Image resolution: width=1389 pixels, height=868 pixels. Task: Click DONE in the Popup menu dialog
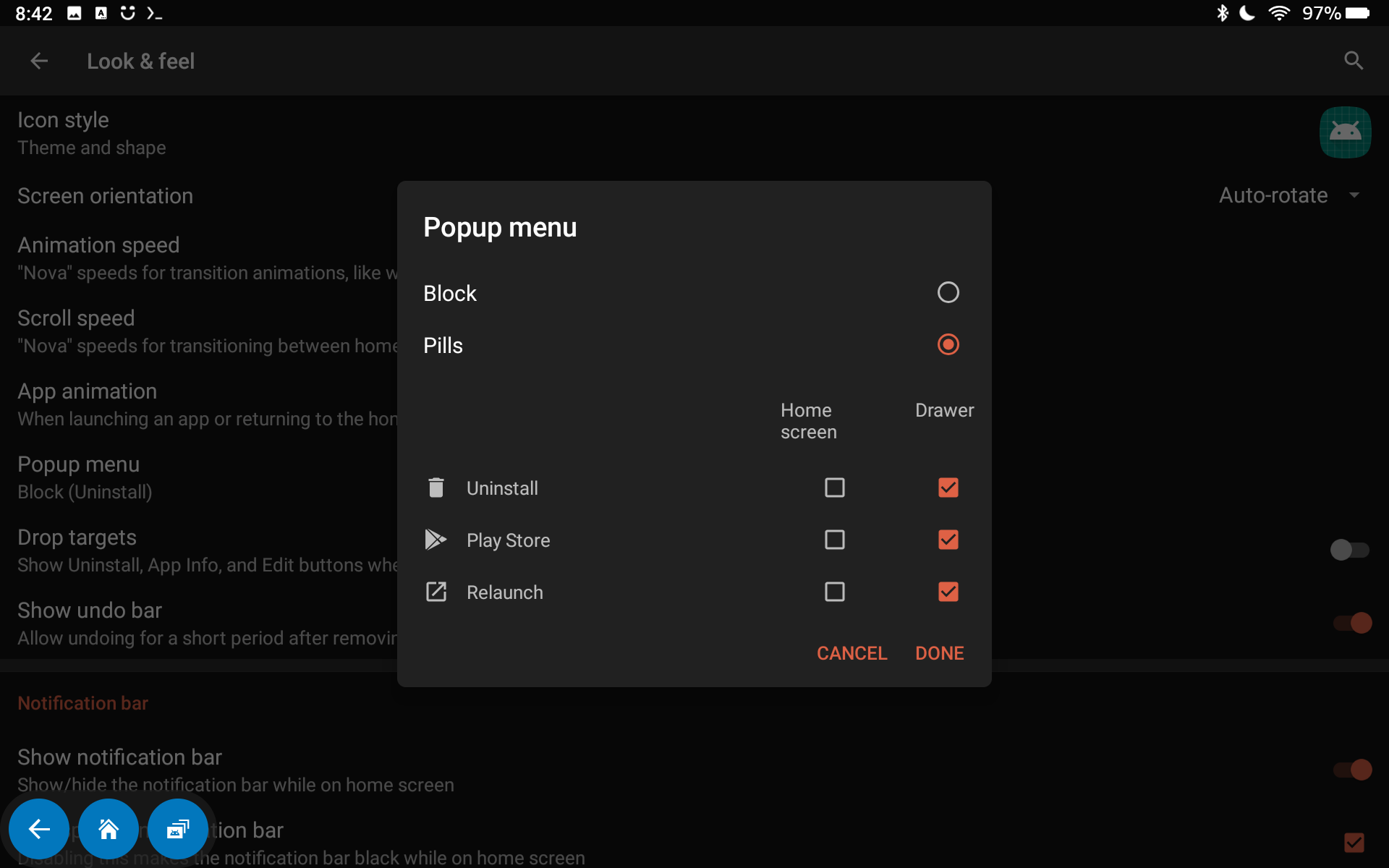(x=939, y=653)
